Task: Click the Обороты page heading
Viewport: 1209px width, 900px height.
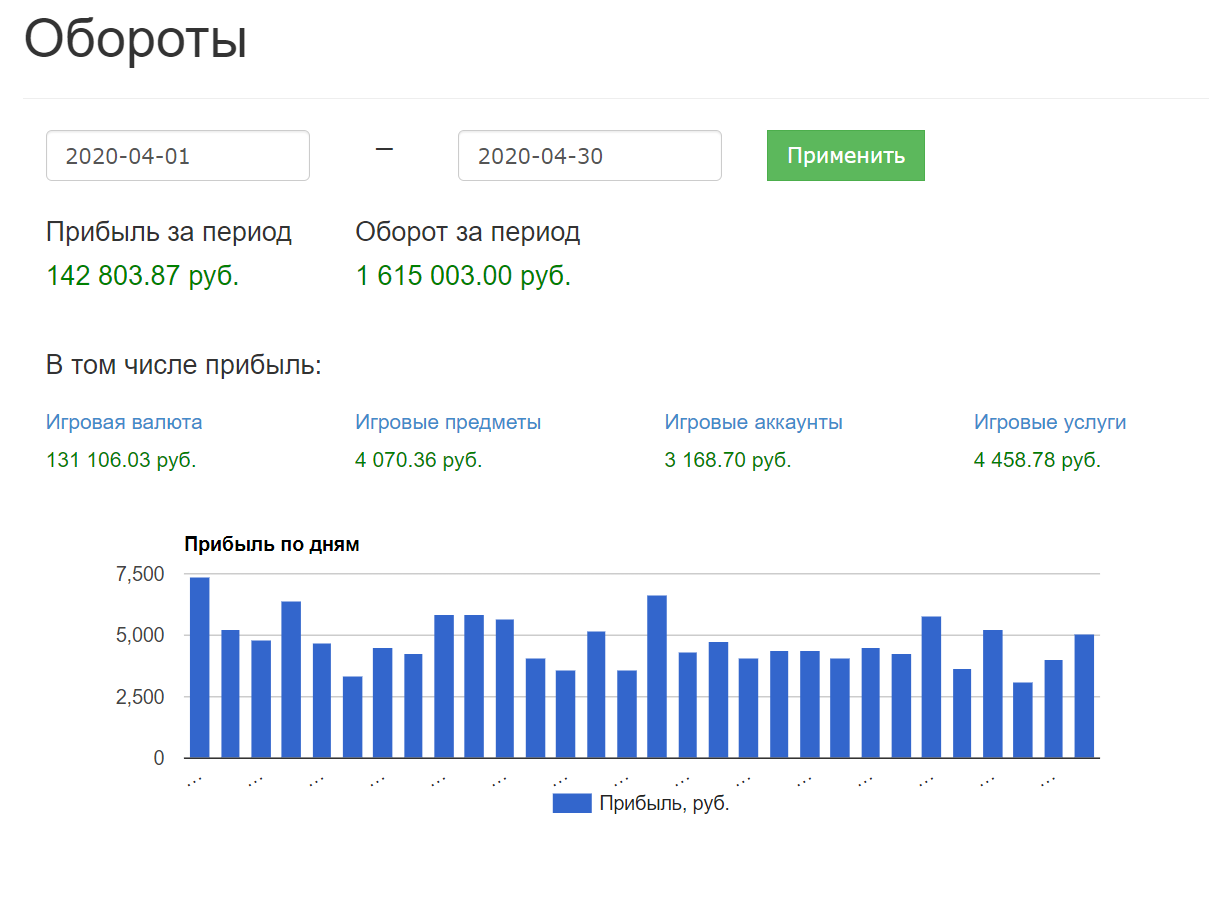Action: pos(136,40)
